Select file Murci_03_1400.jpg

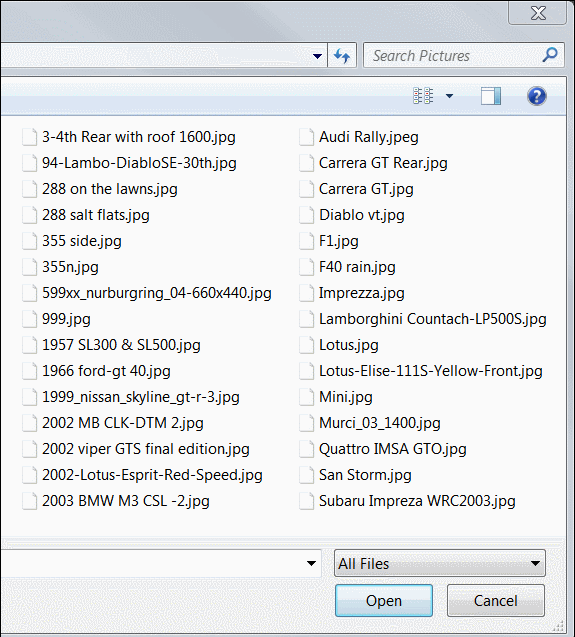pos(370,423)
